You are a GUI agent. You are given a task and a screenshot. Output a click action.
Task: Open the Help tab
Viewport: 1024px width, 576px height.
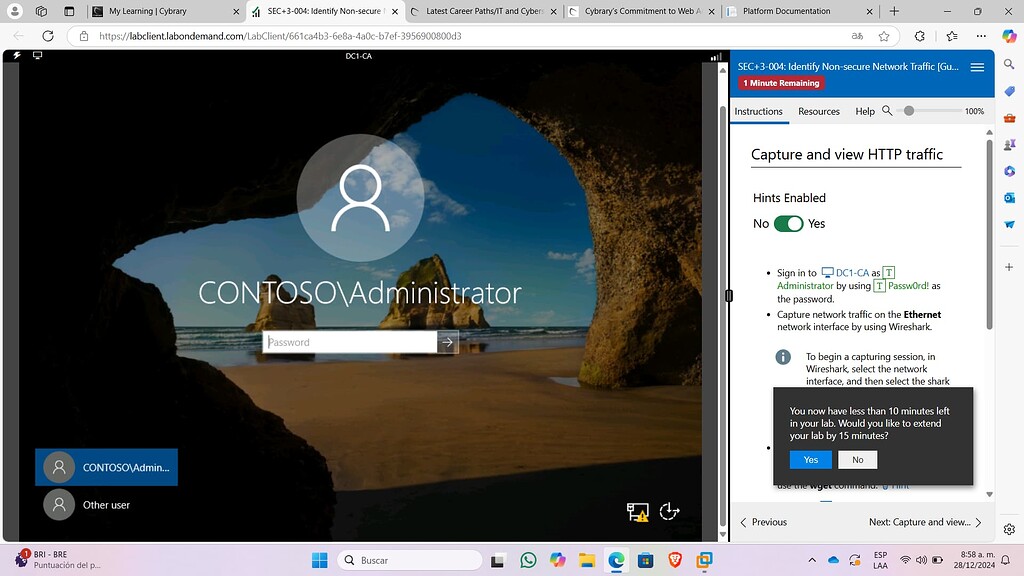click(865, 111)
